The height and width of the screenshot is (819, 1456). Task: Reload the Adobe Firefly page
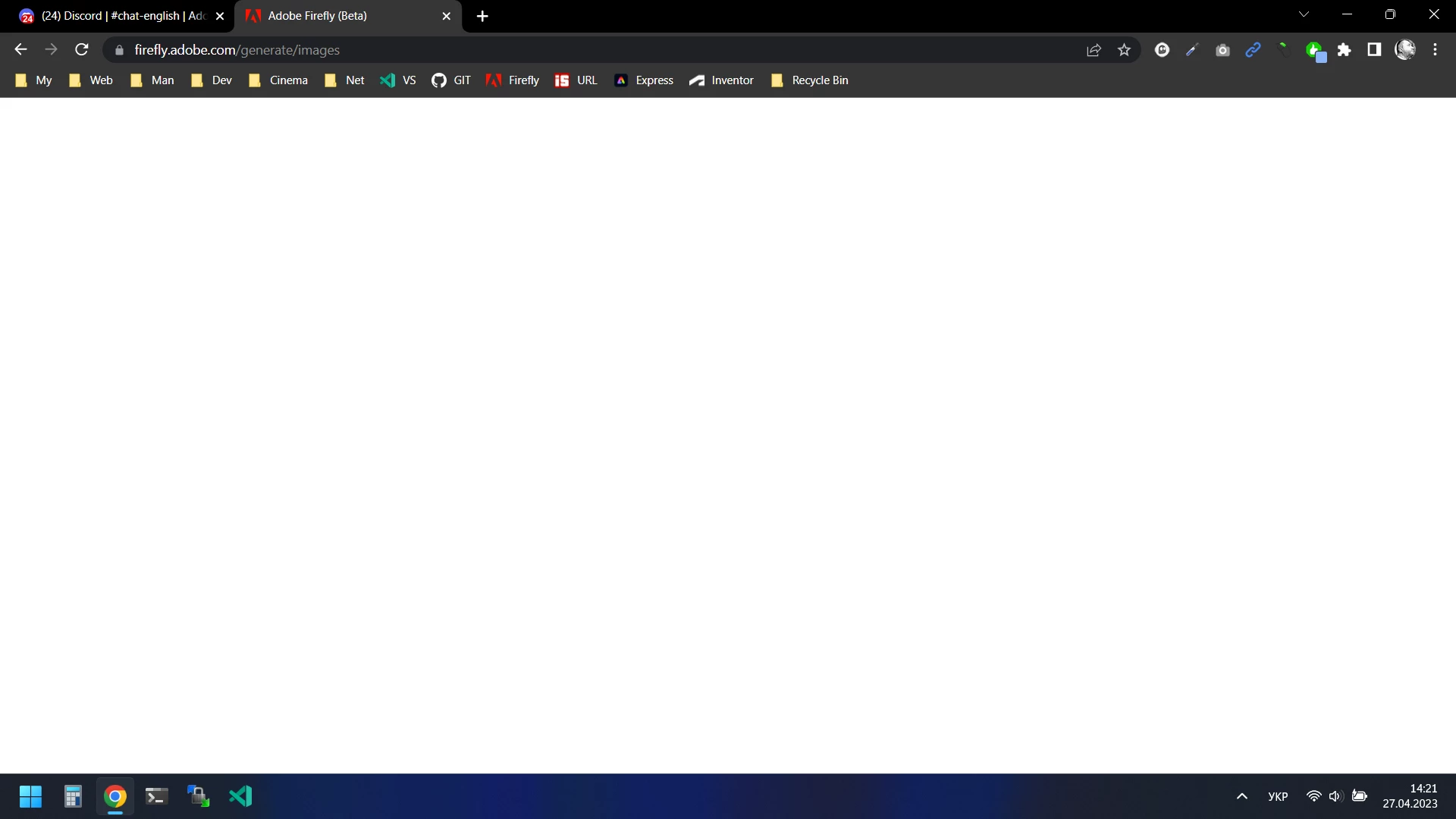pyautogui.click(x=82, y=50)
